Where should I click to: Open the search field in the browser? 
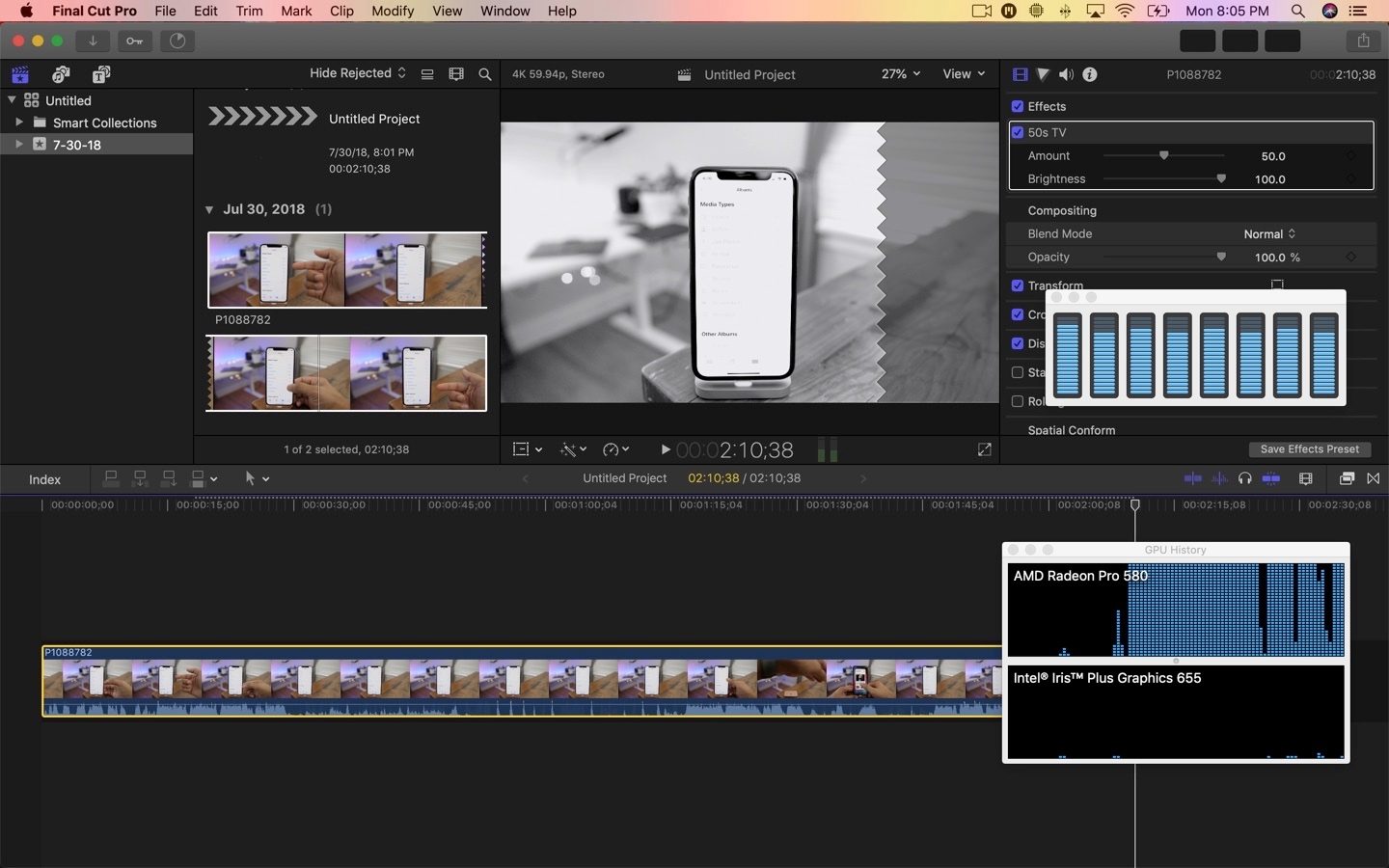pos(484,74)
